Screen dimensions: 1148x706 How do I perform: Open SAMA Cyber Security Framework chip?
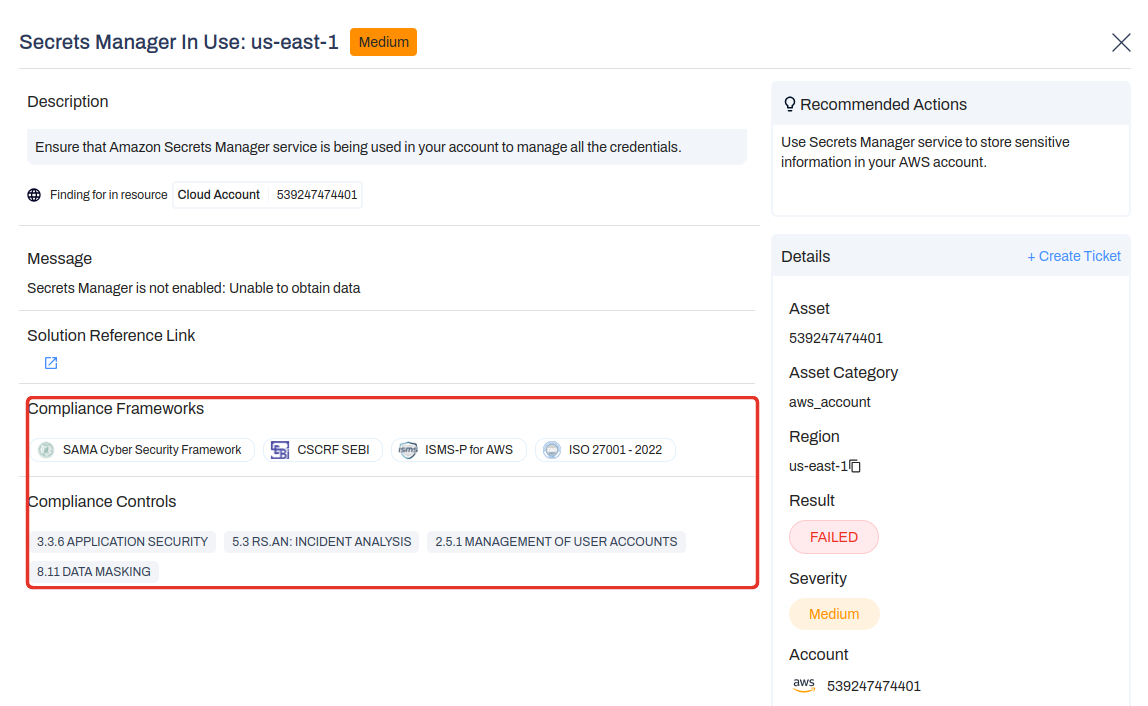[143, 450]
